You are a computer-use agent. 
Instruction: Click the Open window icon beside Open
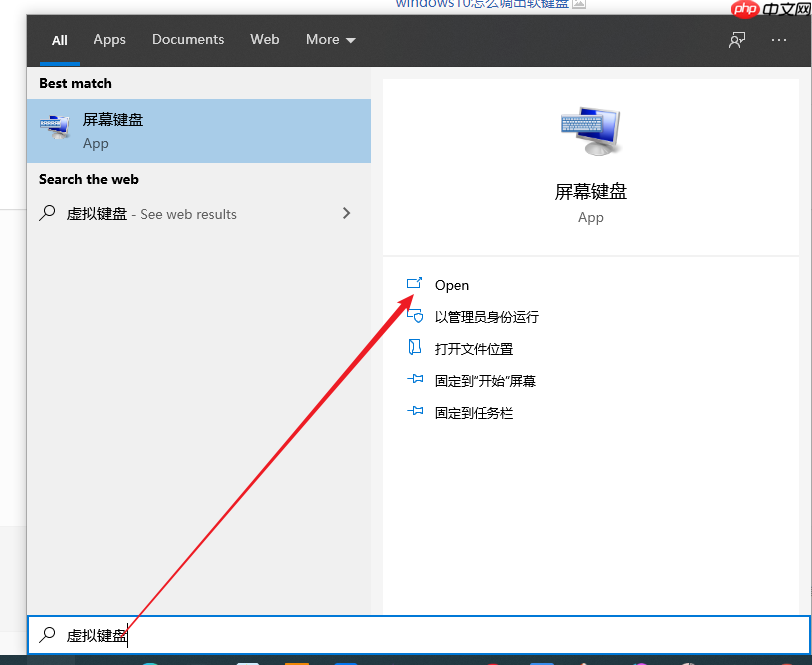click(x=415, y=285)
